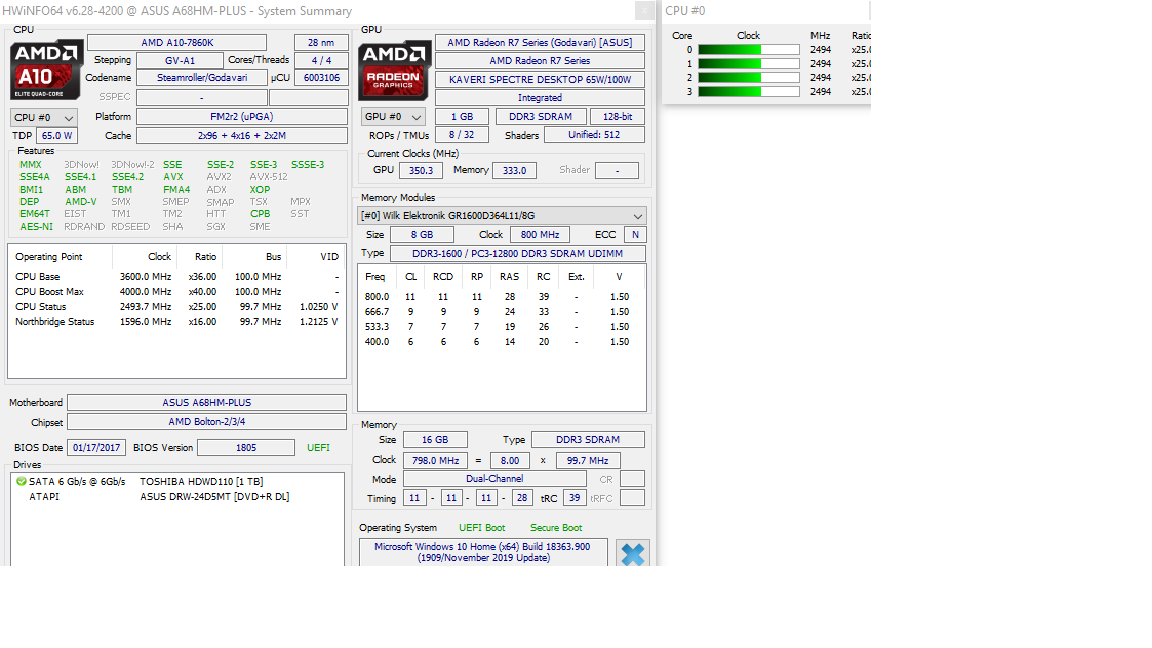This screenshot has width=1152, height=648.
Task: Click the Windows 10 Home build field
Action: [483, 552]
